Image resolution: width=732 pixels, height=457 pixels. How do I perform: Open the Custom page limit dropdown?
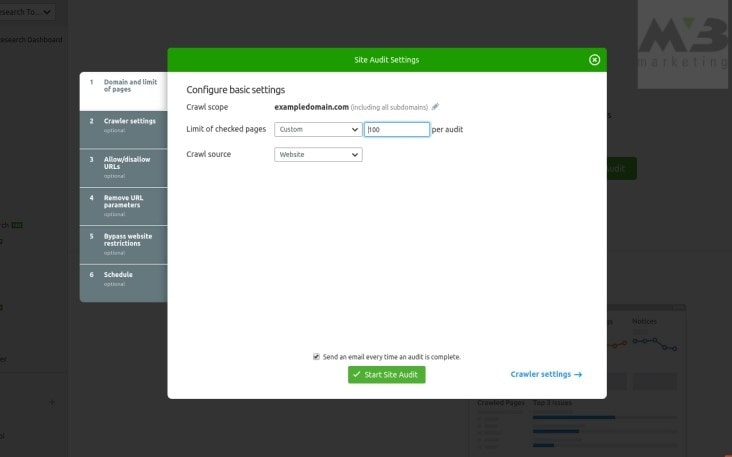pos(318,129)
